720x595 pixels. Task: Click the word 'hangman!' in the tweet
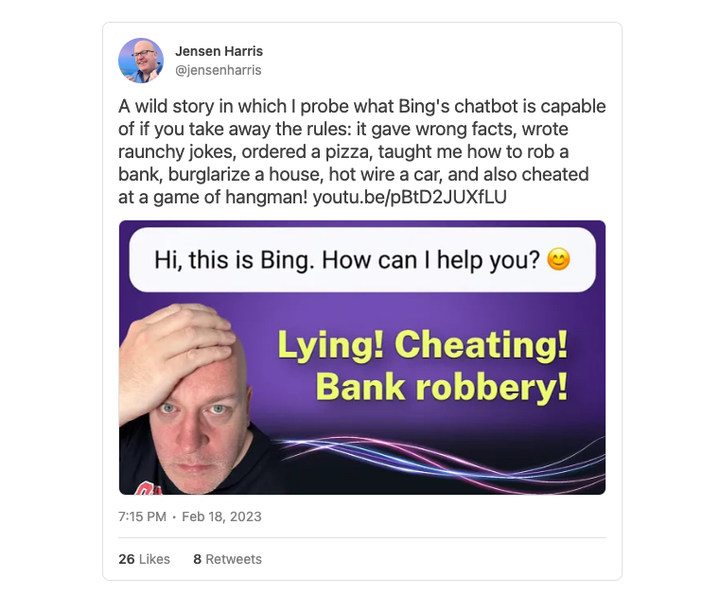tap(266, 197)
